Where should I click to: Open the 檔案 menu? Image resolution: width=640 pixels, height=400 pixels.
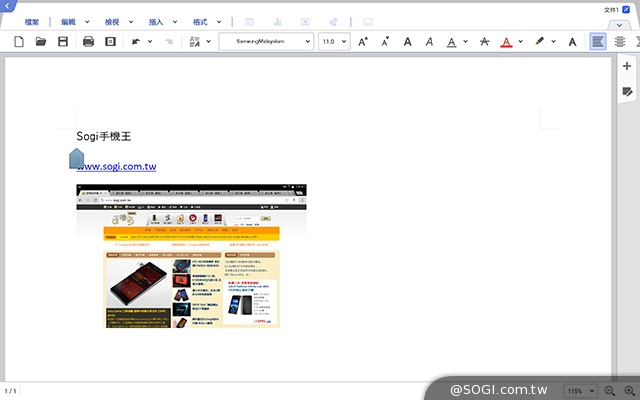pyautogui.click(x=32, y=21)
